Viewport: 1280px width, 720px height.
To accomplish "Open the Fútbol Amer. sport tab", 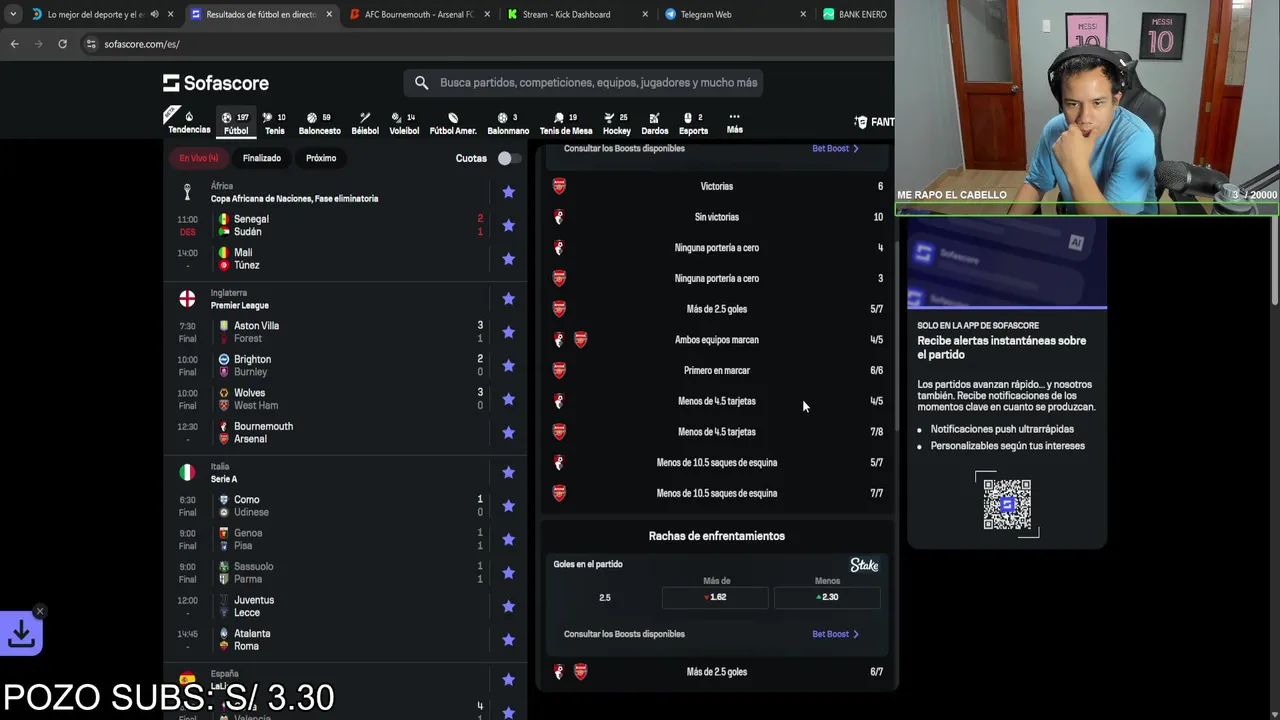I will click(x=453, y=123).
